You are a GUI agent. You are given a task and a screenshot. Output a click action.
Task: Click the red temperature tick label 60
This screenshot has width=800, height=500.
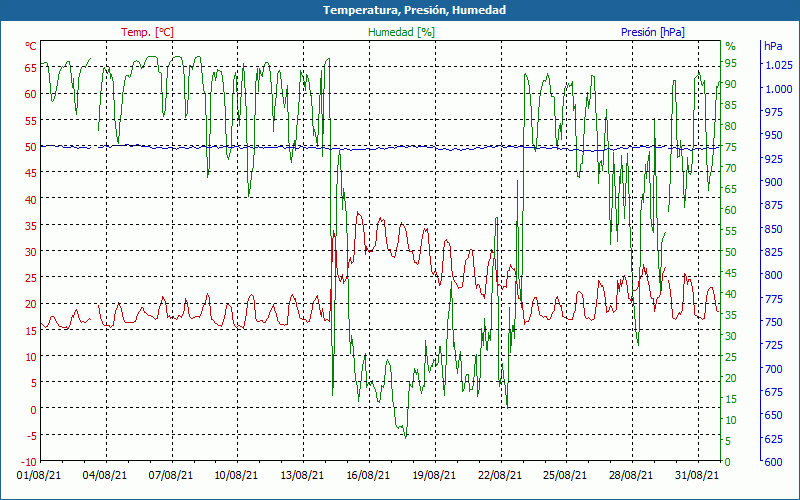(x=31, y=94)
